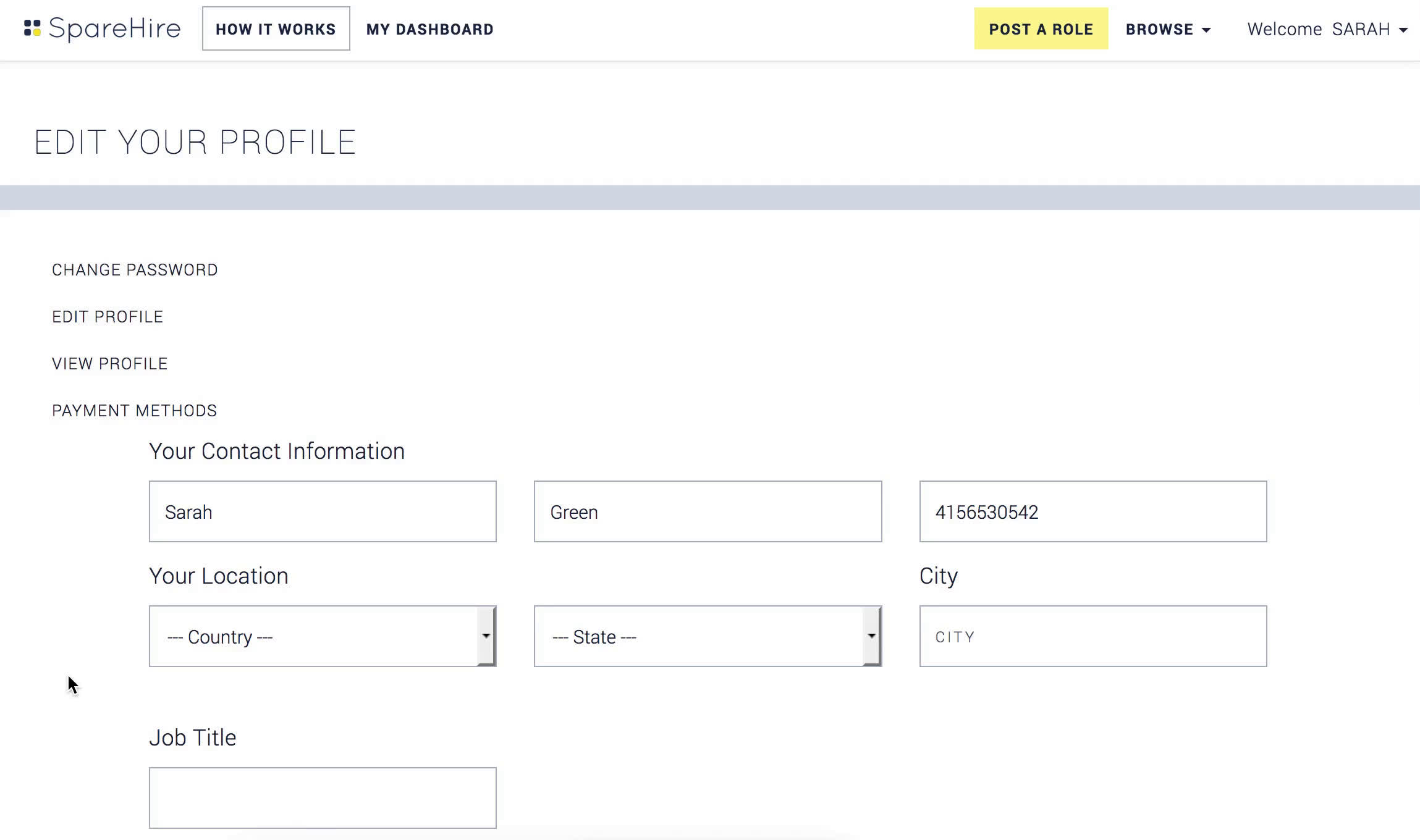This screenshot has width=1420, height=840.
Task: Click the Job Title input field
Action: pyautogui.click(x=322, y=798)
